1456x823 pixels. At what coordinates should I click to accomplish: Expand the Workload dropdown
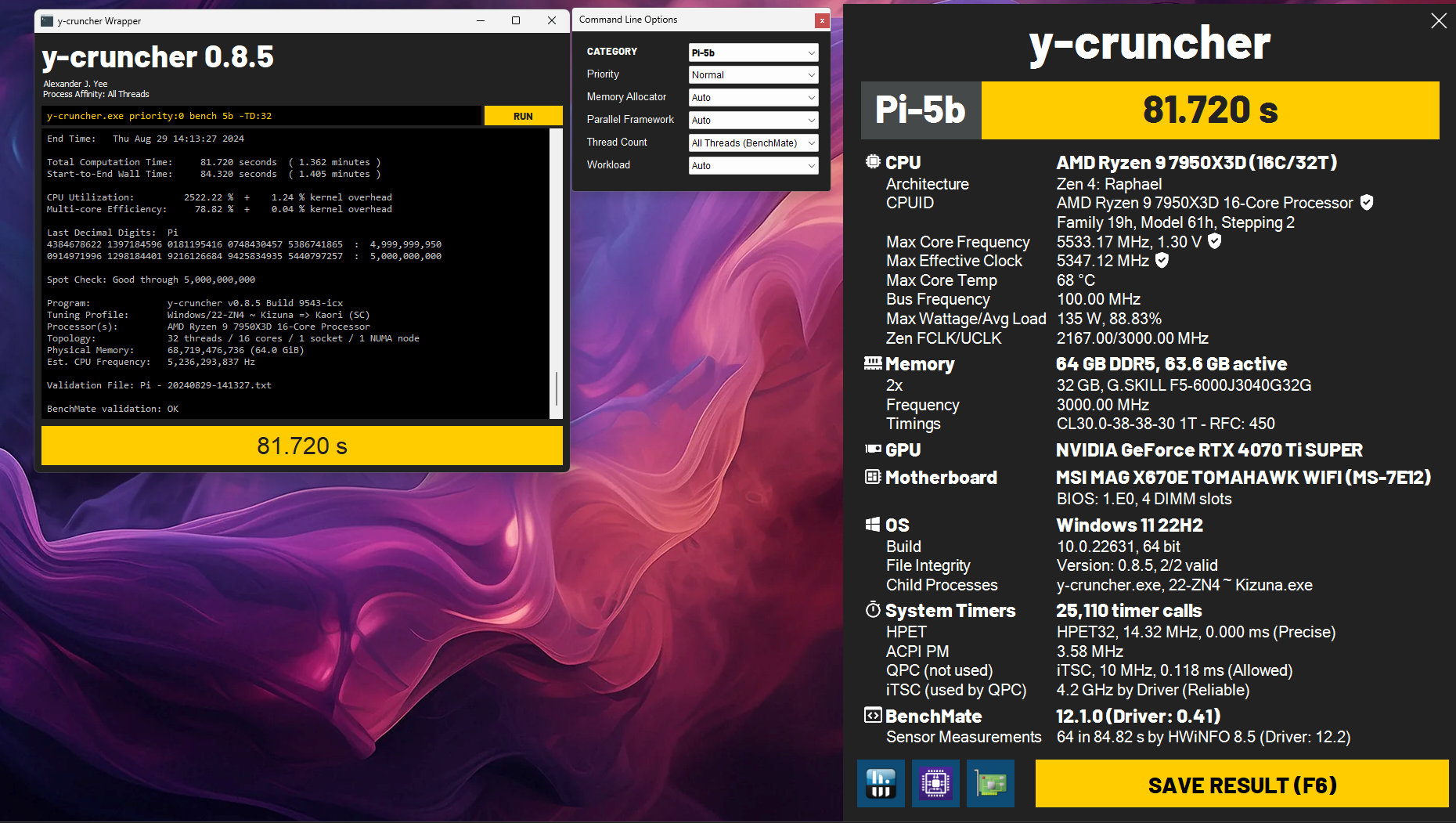(x=754, y=165)
